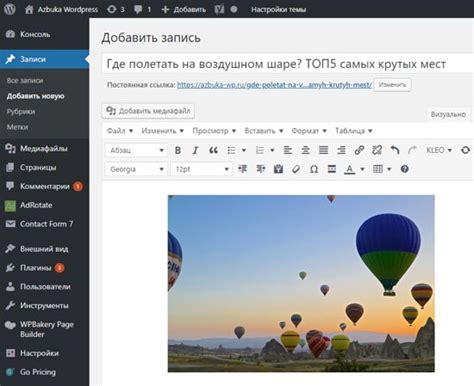The height and width of the screenshot is (386, 474).
Task: Align text right
Action: (x=341, y=150)
